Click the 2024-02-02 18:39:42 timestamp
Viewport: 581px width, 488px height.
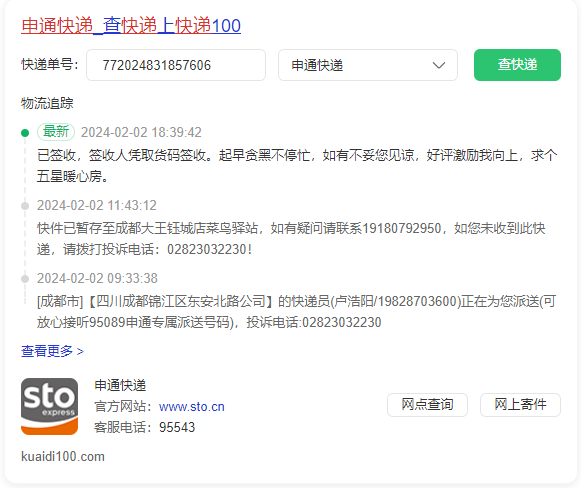(x=141, y=132)
